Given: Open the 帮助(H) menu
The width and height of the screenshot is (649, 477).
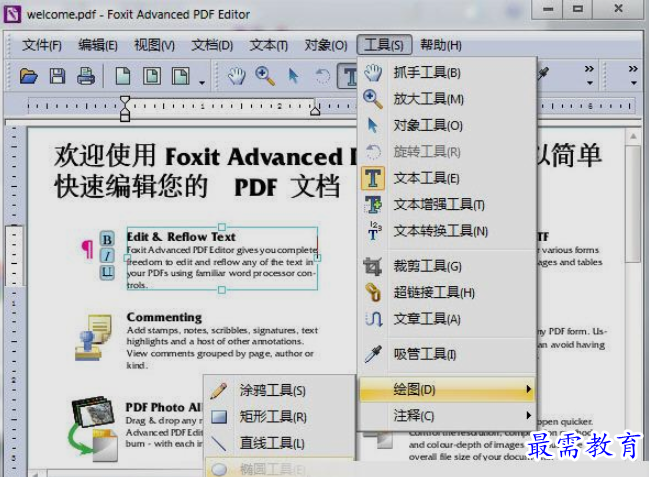Looking at the screenshot, I should [x=441, y=45].
